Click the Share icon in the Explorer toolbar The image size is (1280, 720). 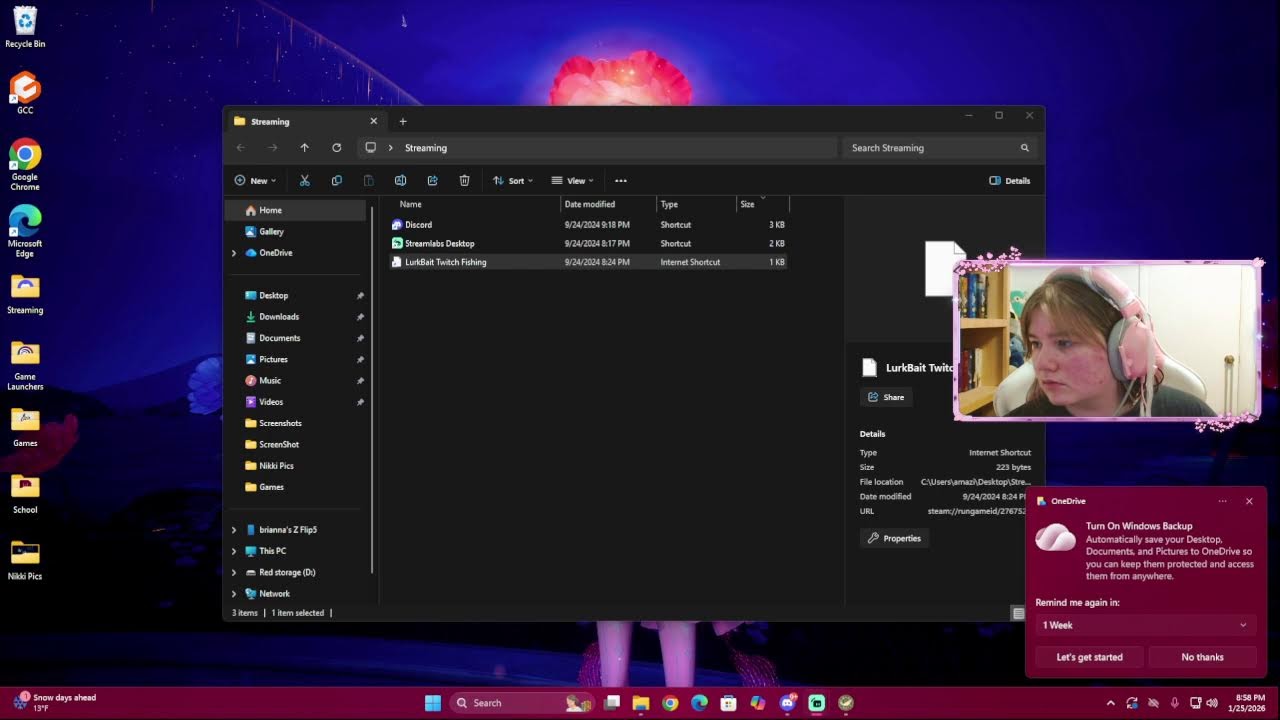432,181
